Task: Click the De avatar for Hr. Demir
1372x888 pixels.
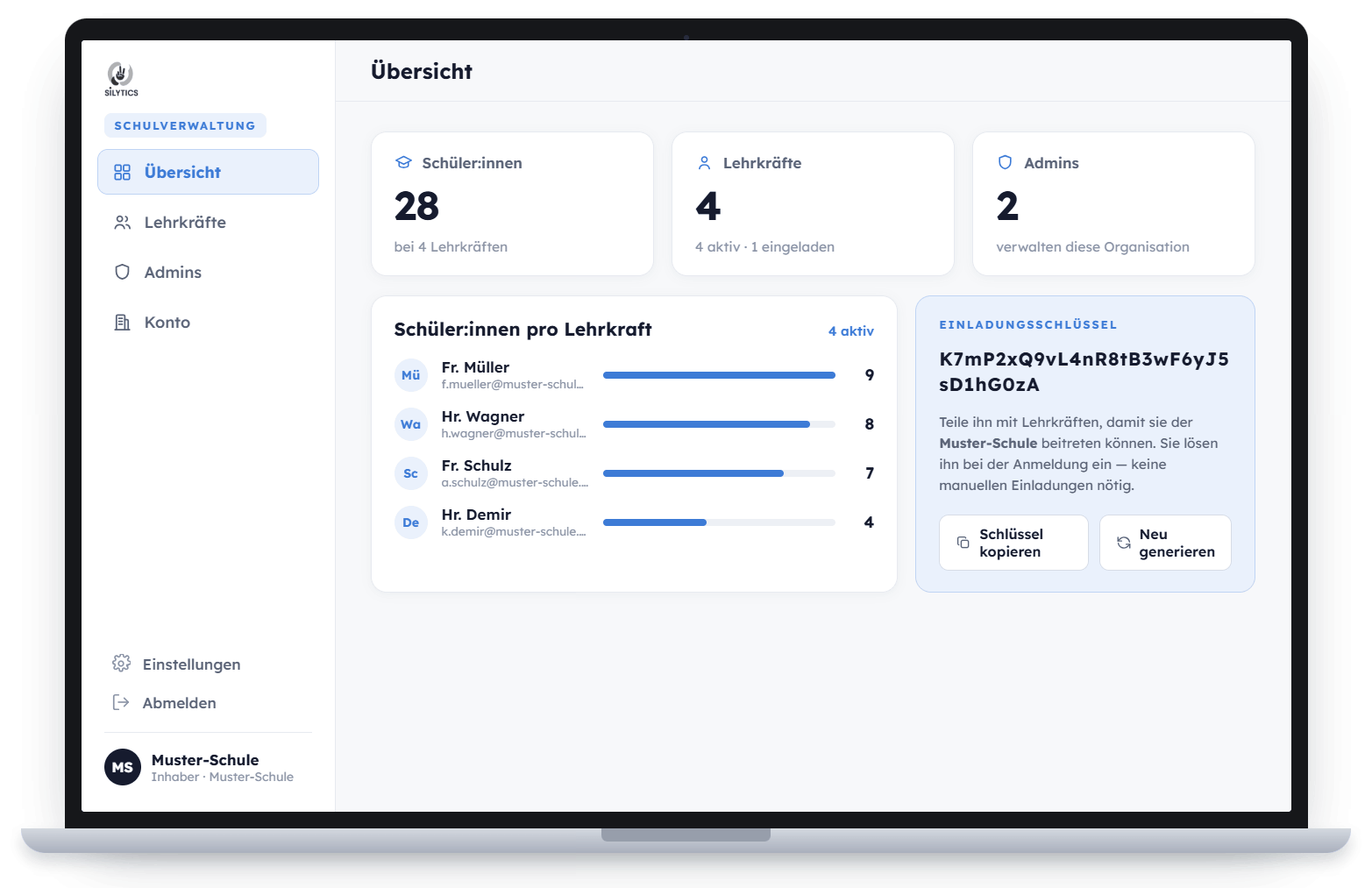Action: click(x=411, y=522)
